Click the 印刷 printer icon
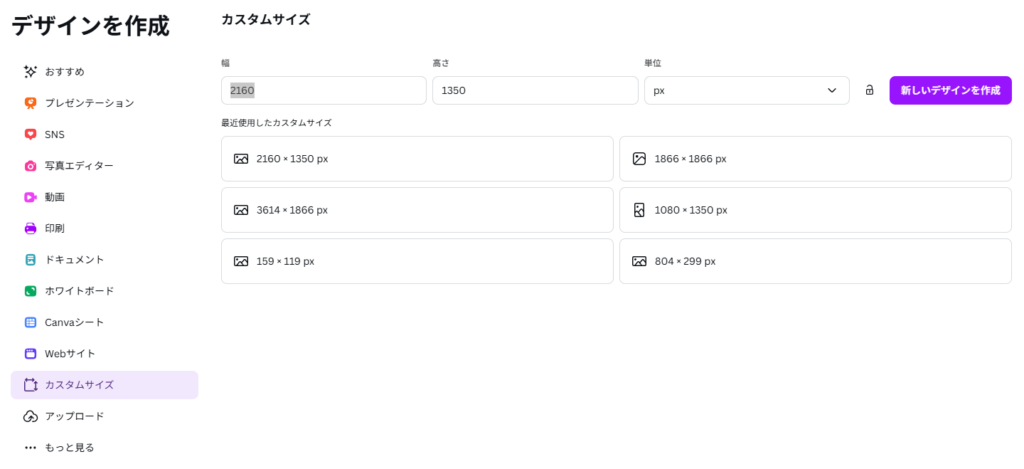 coord(30,228)
